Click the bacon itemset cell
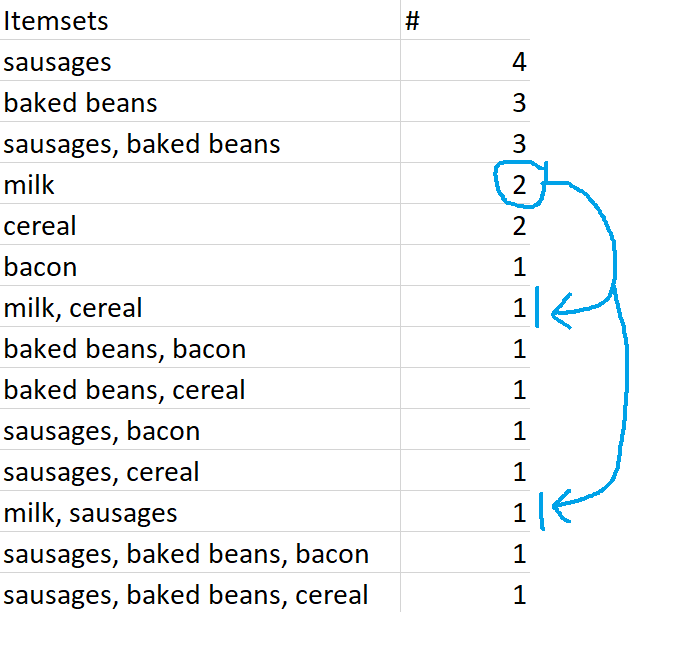This screenshot has width=698, height=656. pos(200,265)
